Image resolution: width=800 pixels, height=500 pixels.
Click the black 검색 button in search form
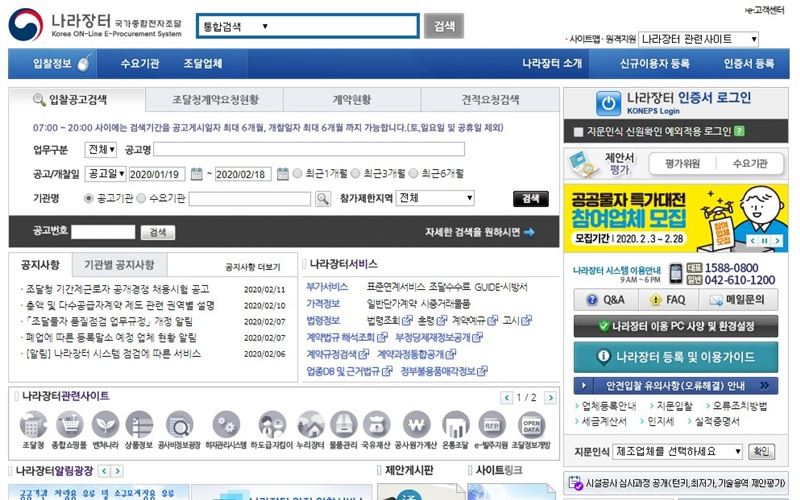pos(531,198)
